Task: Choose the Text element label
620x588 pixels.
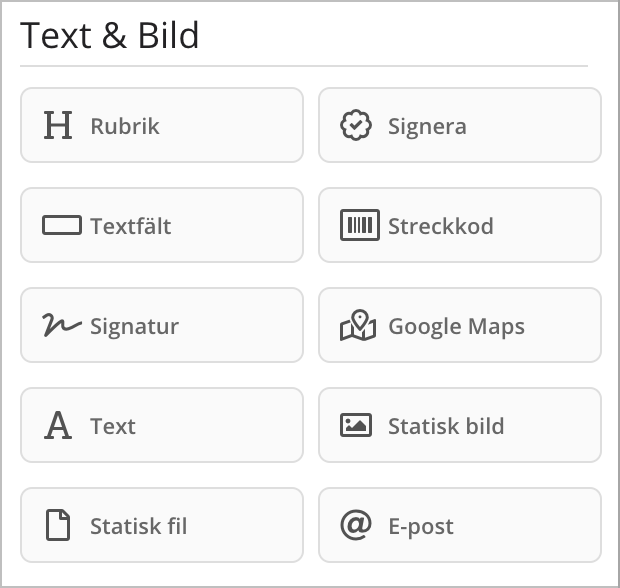Action: click(113, 426)
